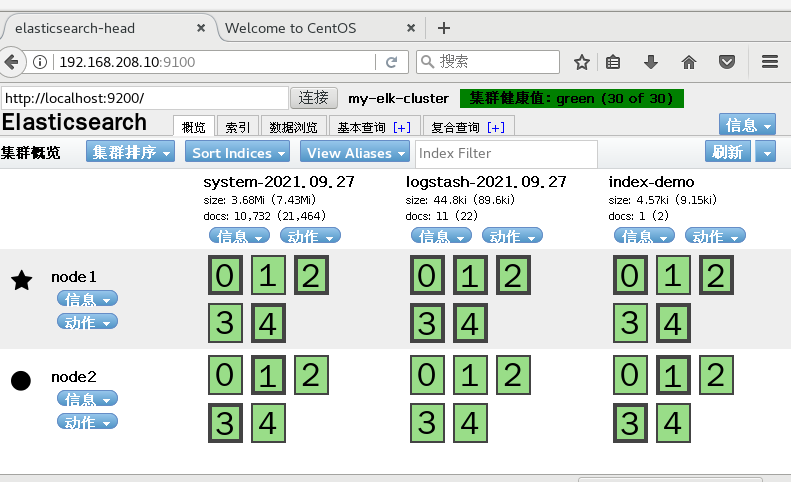Add new 复合查询 tab via [+]
Screen dimensions: 791x482
tap(496, 127)
